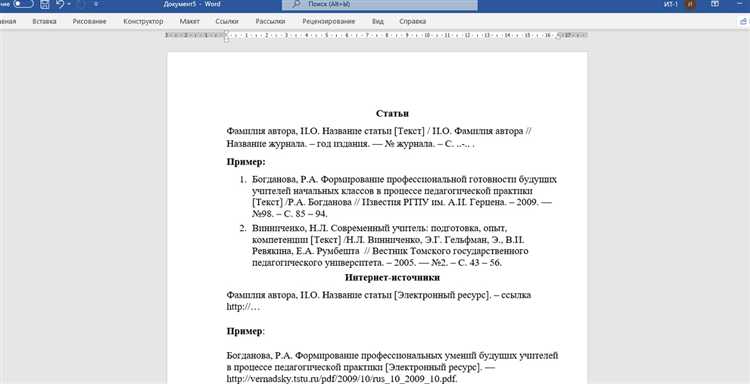Switch to the Рассылки tab
This screenshot has height=384, width=750.
[270, 22]
